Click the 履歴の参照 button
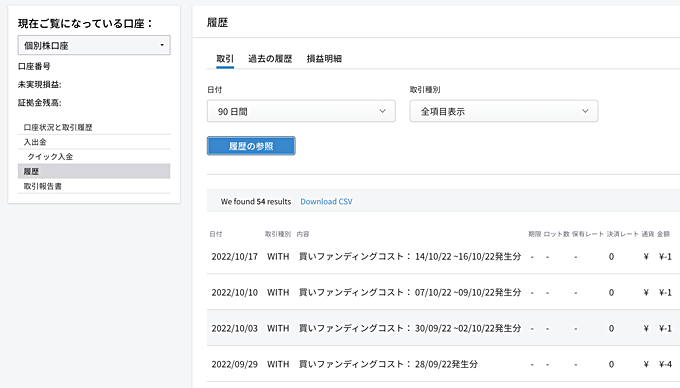Viewport: 680px width, 388px height. 251,146
